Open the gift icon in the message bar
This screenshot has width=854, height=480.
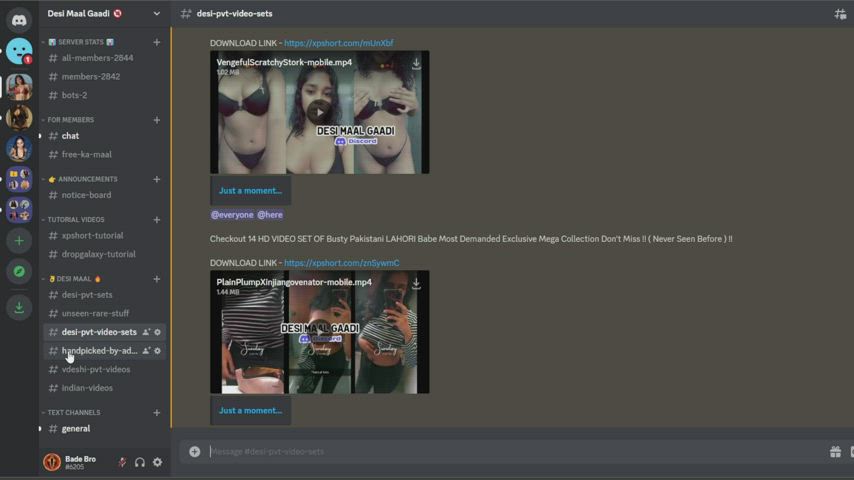[x=835, y=452]
